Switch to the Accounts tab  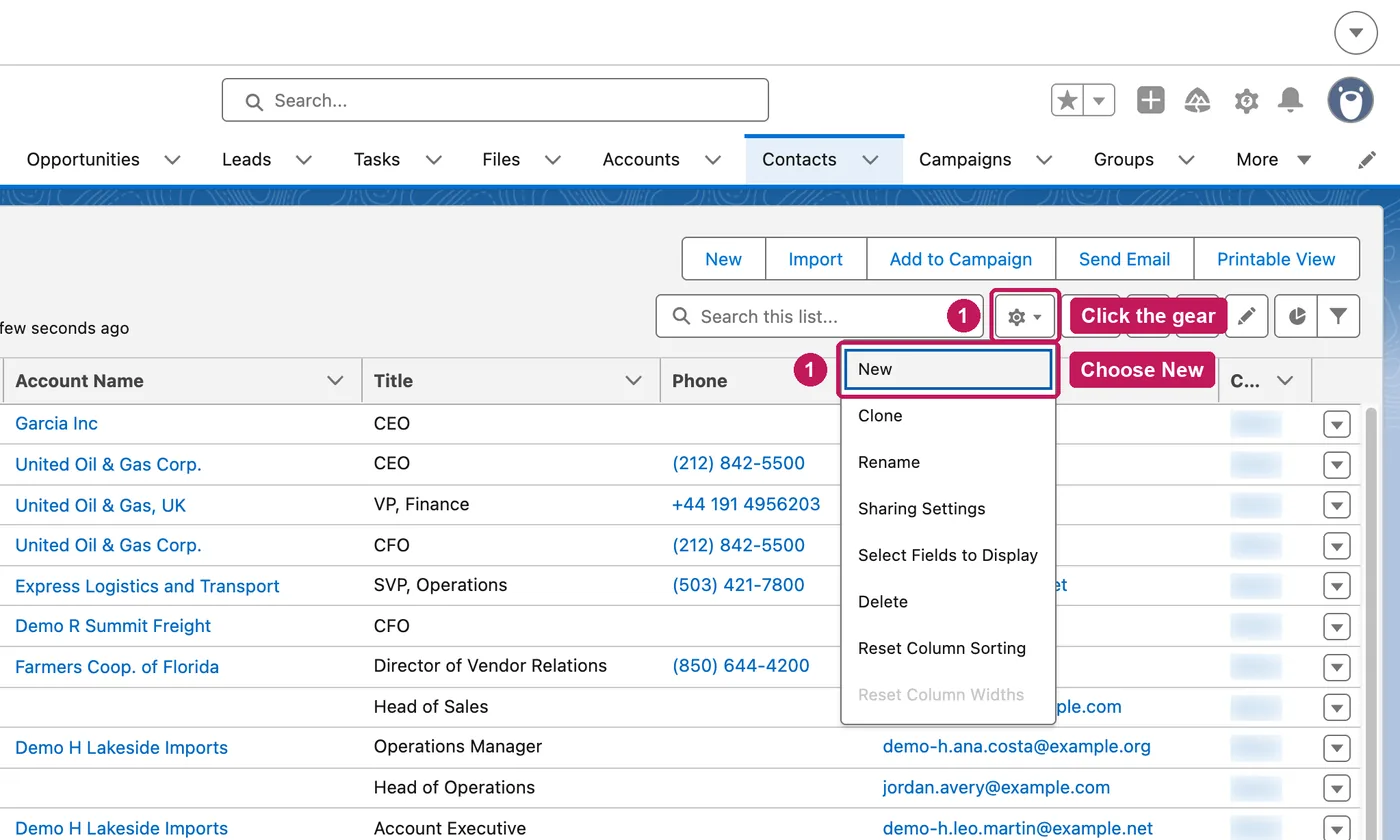tap(641, 160)
